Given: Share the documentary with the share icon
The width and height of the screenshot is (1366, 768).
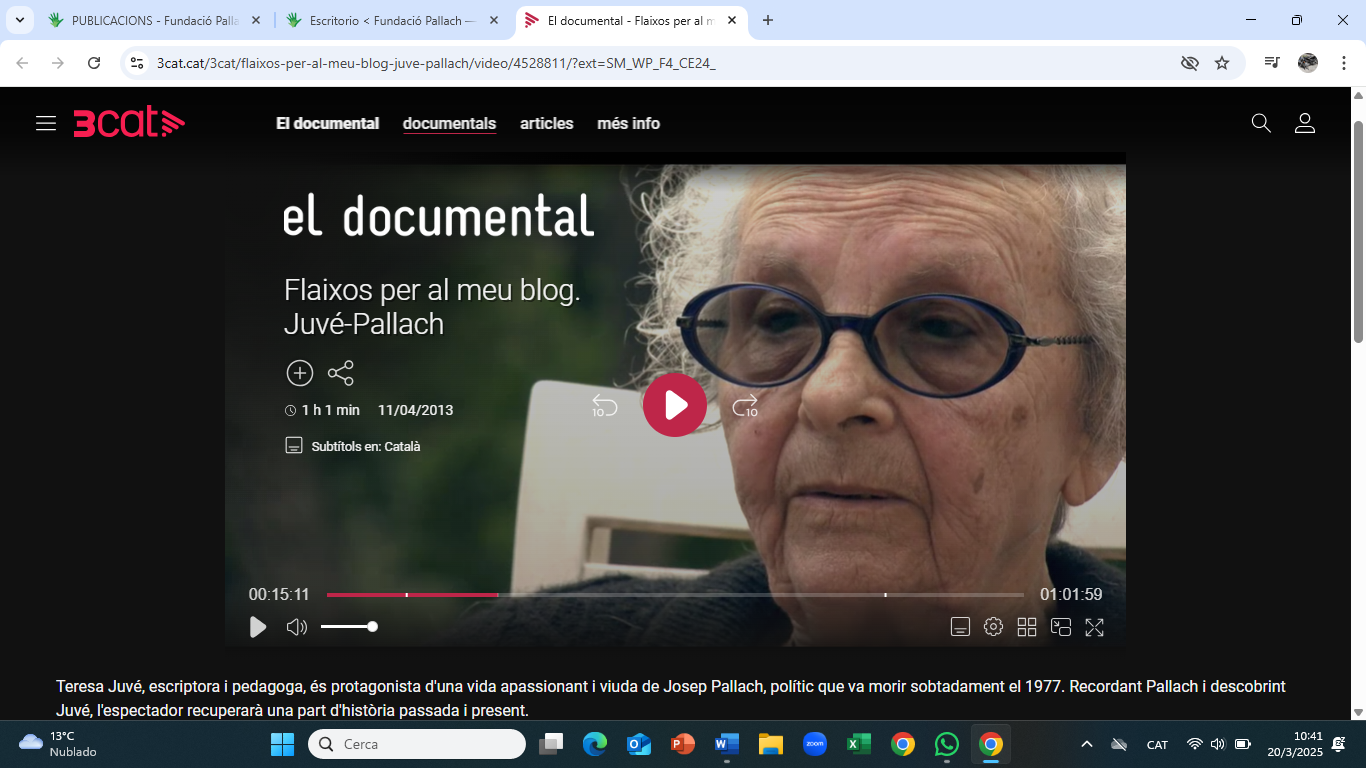Looking at the screenshot, I should [341, 373].
